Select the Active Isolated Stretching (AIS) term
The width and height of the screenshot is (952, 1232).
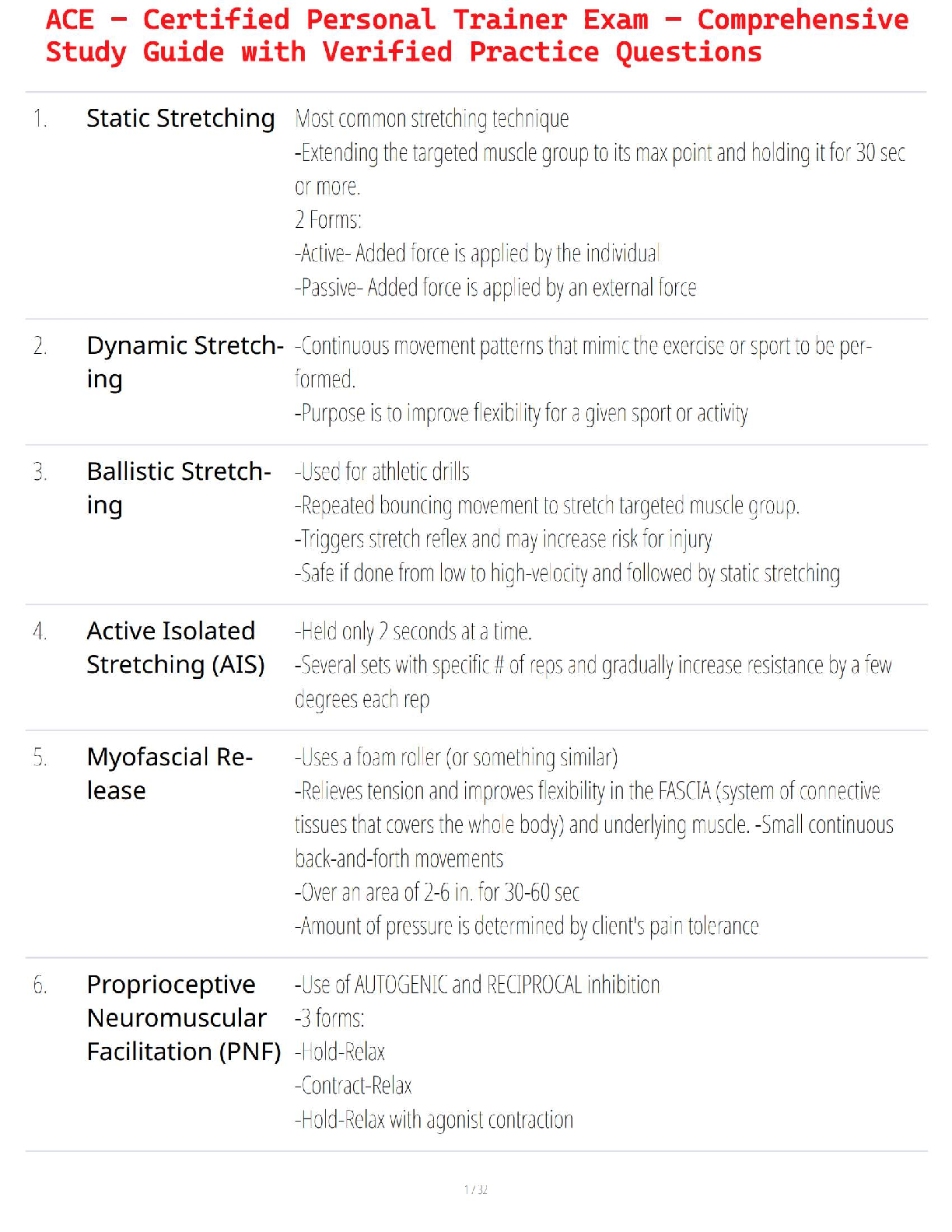[176, 647]
